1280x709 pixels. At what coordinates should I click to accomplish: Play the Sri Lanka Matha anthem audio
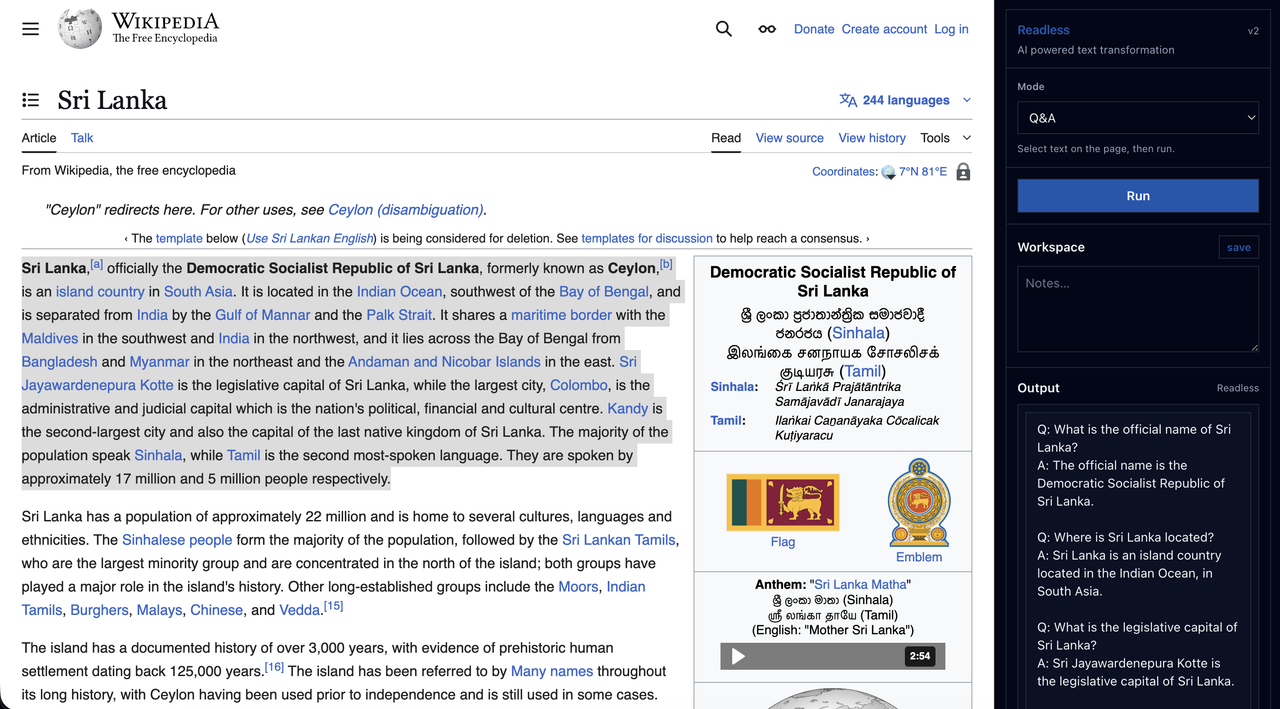[738, 656]
